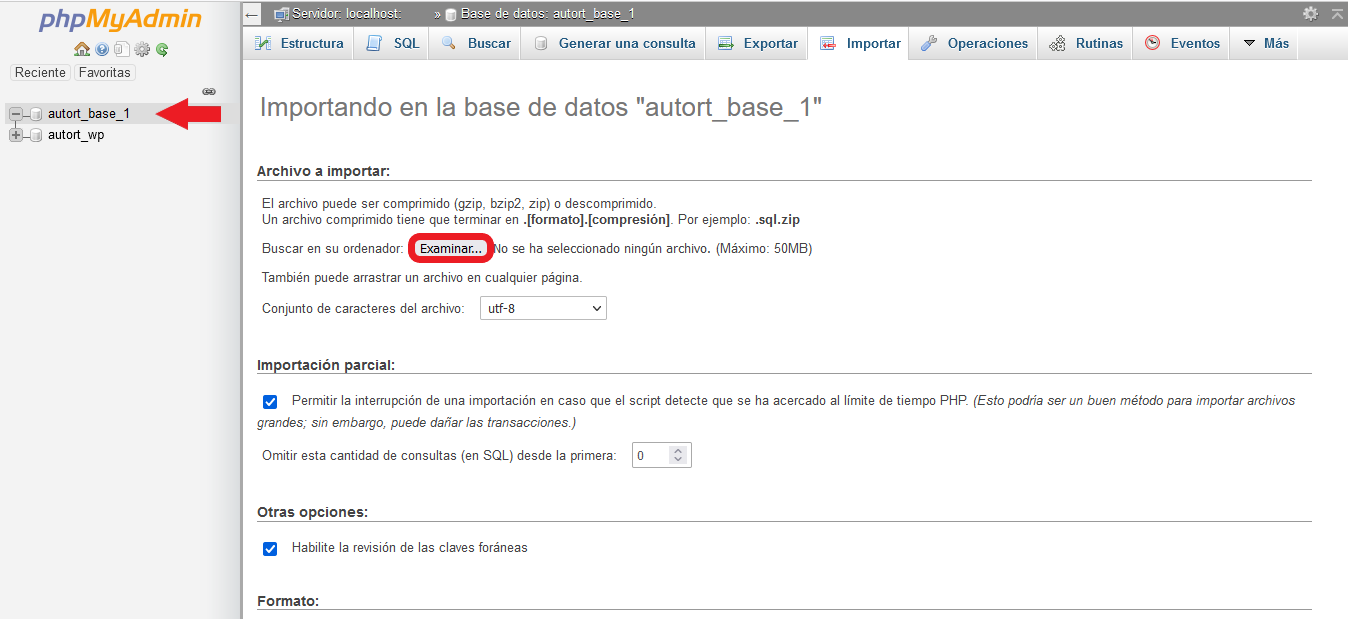
Task: Reload navigation panel with green refresh icon
Action: click(x=162, y=49)
